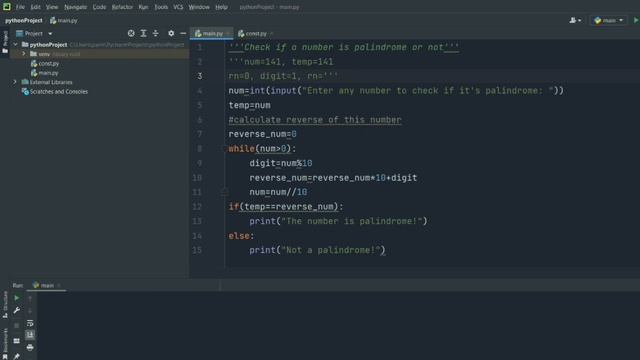This screenshot has width=640, height=360.
Task: Select opened file locator icon in Project panel
Action: click(x=131, y=33)
